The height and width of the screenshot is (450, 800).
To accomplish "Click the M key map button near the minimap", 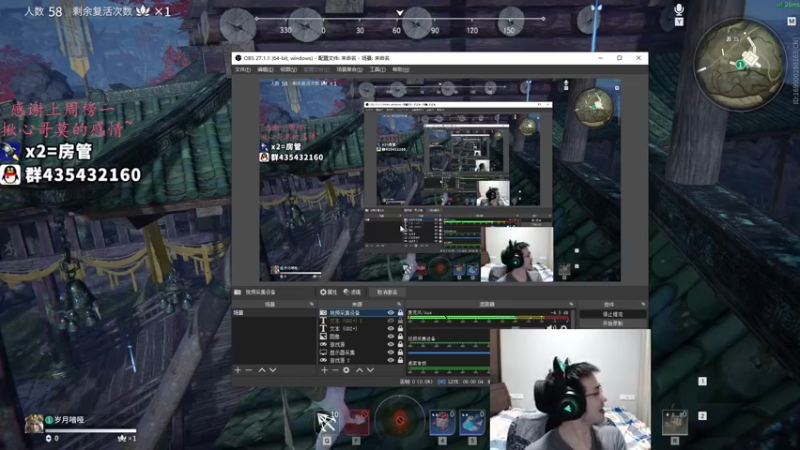I will pyautogui.click(x=791, y=21).
